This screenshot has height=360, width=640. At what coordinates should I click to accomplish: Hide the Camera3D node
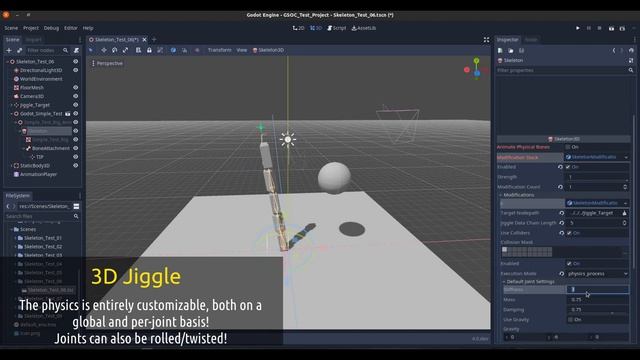pyautogui.click(x=76, y=96)
